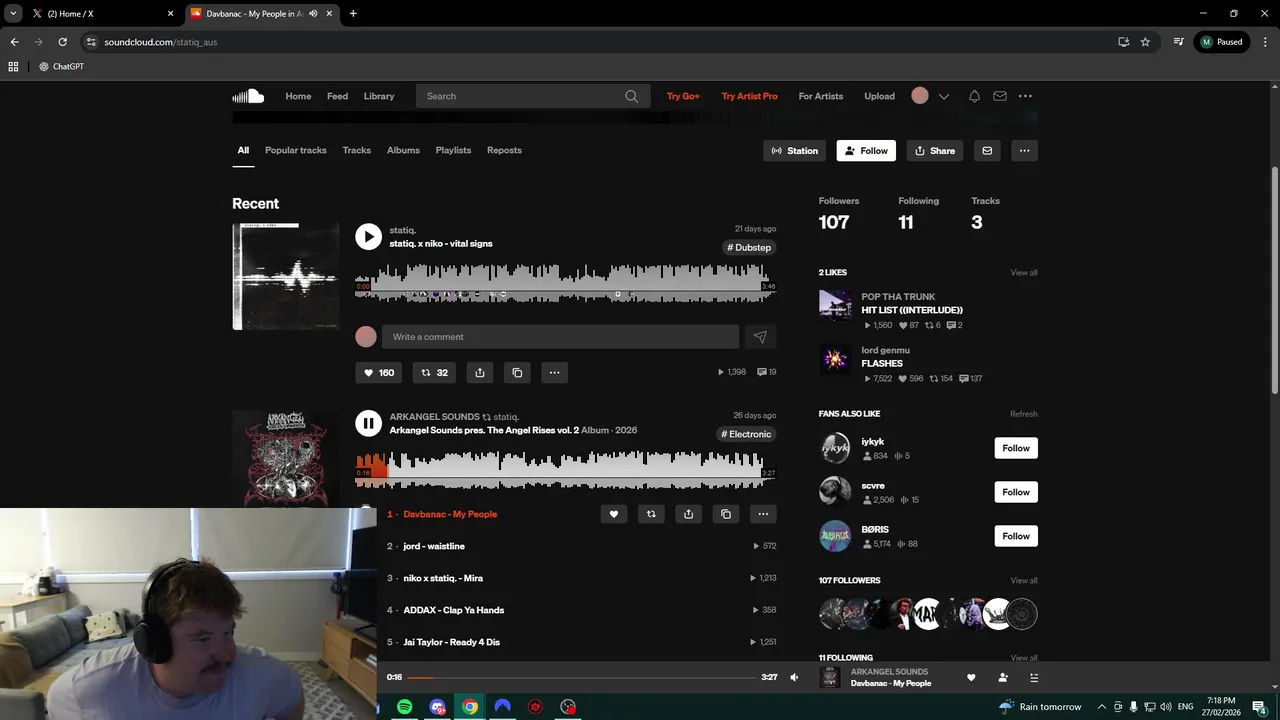The width and height of the screenshot is (1280, 720).
Task: Open the Feed page
Action: [x=338, y=96]
